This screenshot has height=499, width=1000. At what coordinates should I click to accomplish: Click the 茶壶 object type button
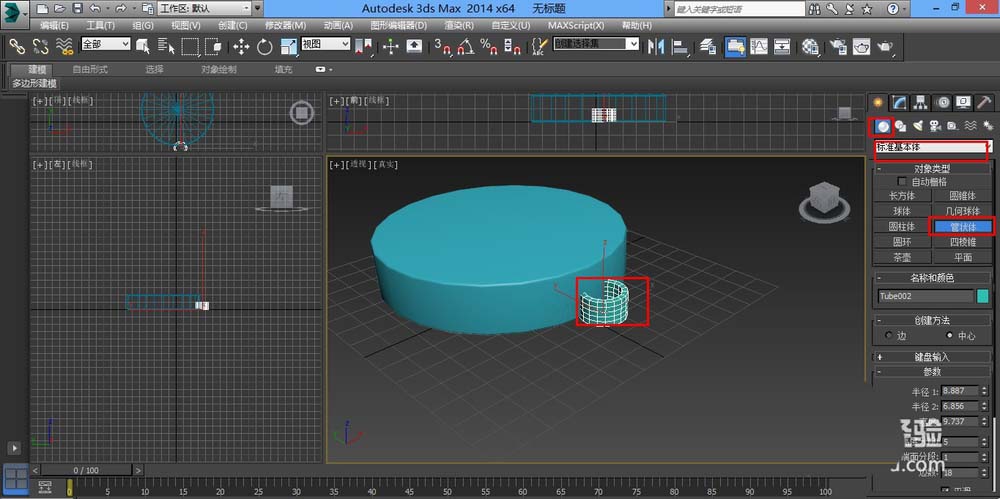click(x=902, y=257)
